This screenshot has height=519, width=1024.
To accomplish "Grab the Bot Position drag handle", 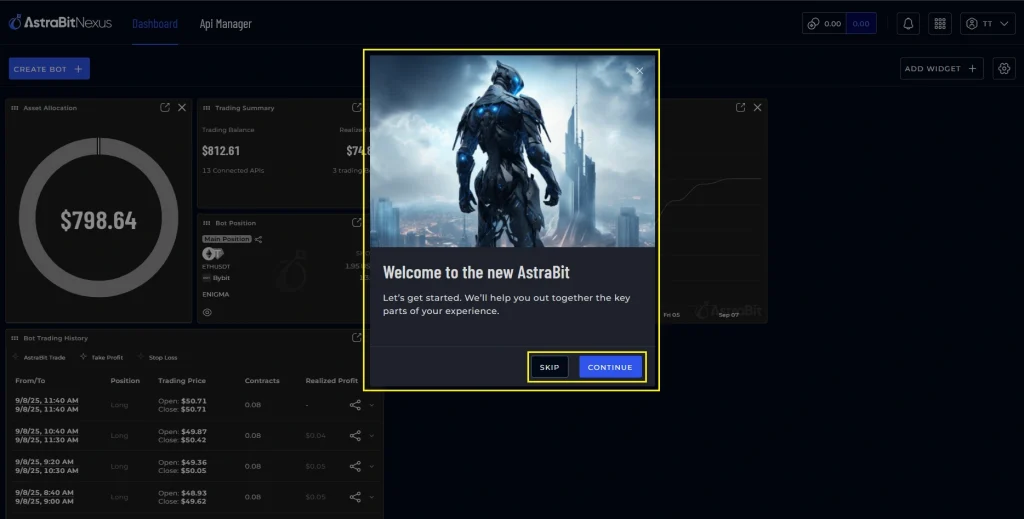I will [206, 223].
